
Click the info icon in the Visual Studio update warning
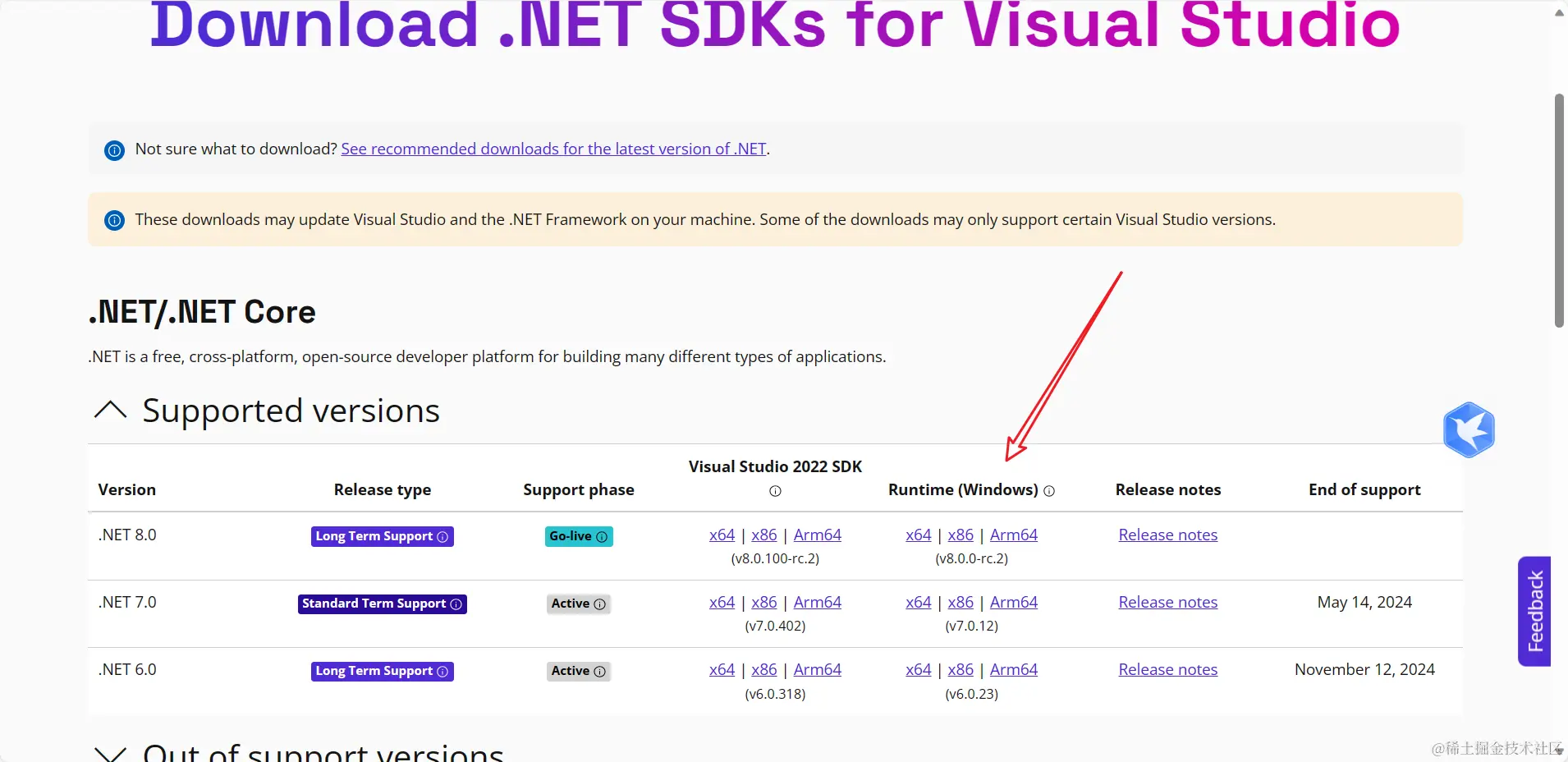[x=115, y=220]
